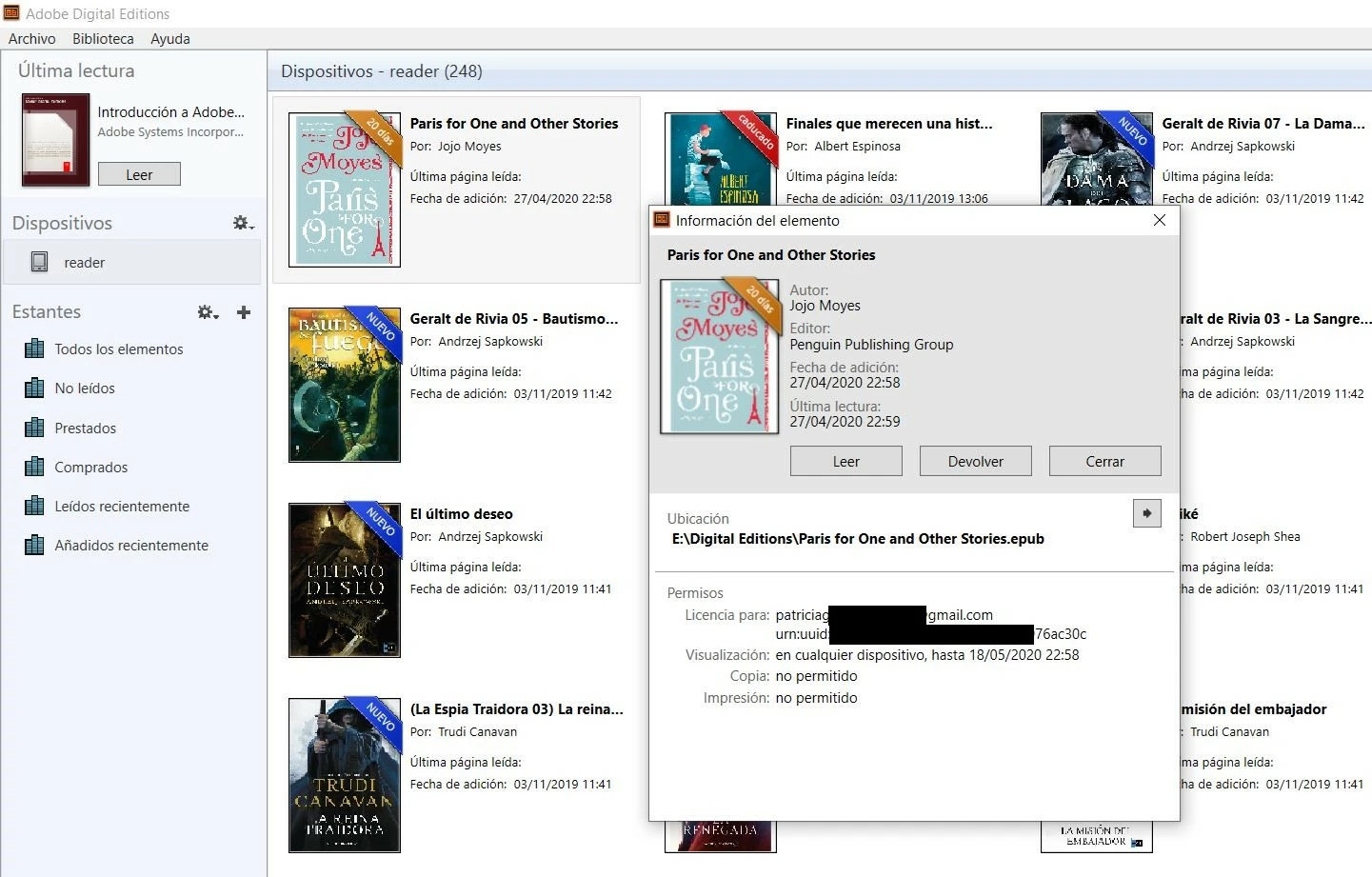This screenshot has height=877, width=1372.
Task: Click Devolver to return the loaned book
Action: [x=976, y=461]
